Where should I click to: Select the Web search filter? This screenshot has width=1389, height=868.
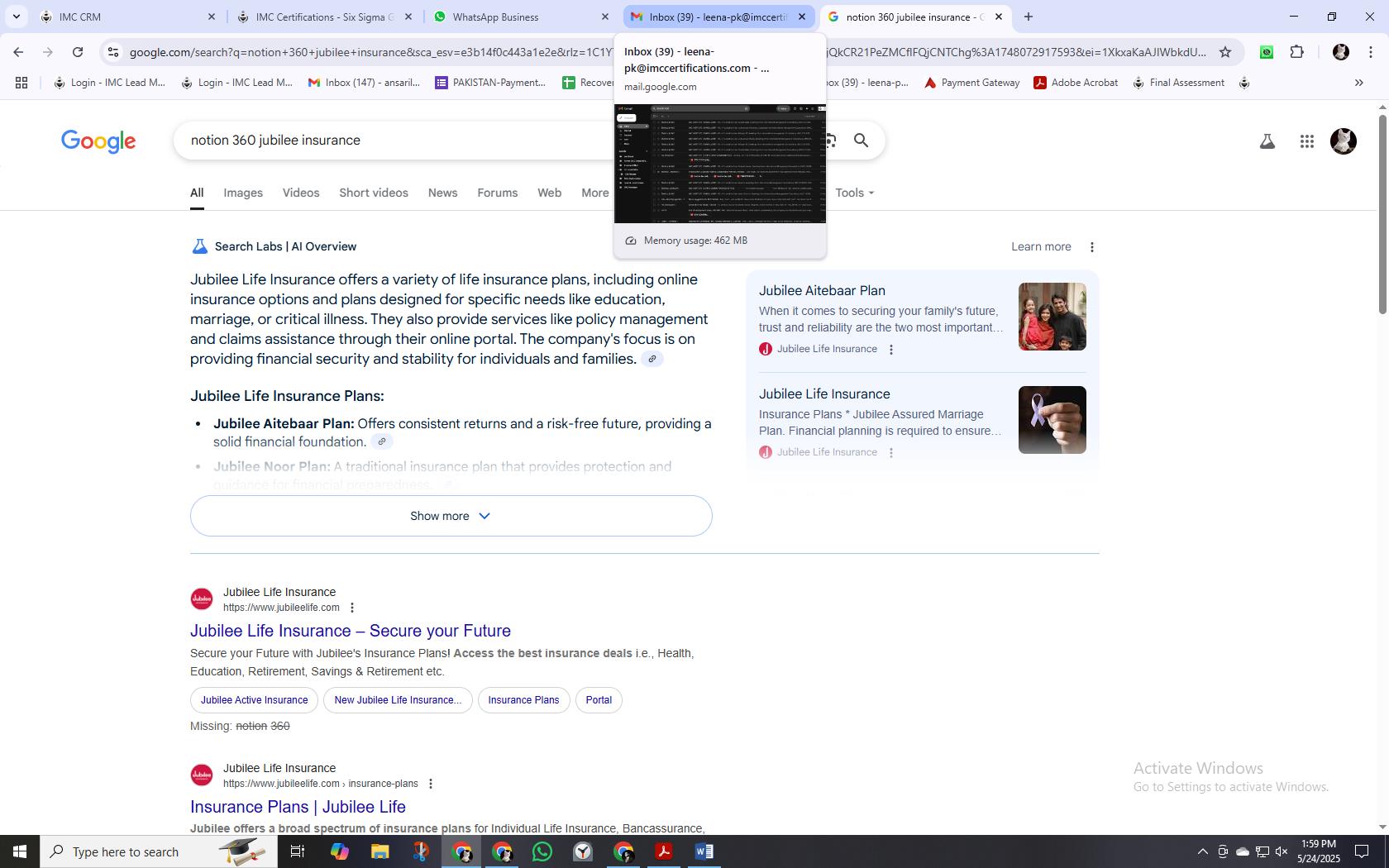tap(549, 193)
